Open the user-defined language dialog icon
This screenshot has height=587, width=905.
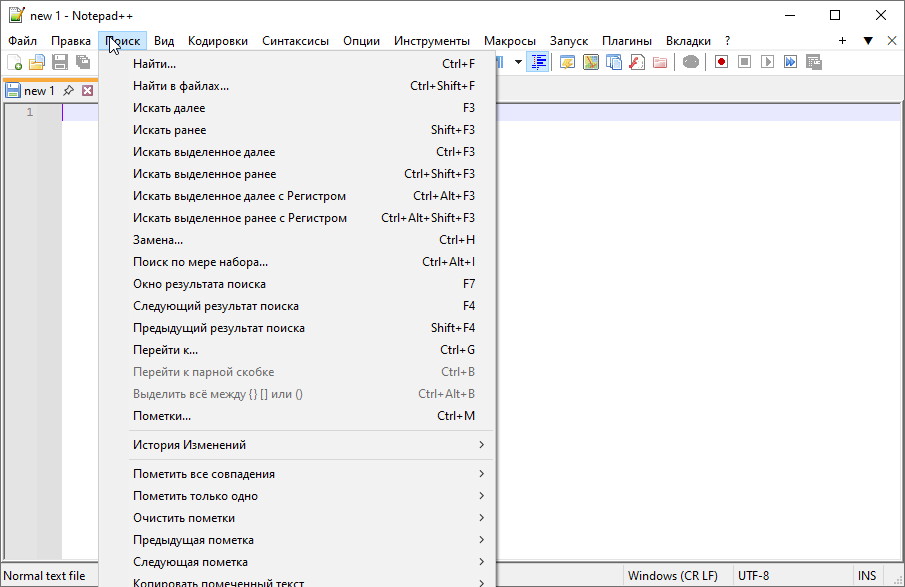point(567,62)
